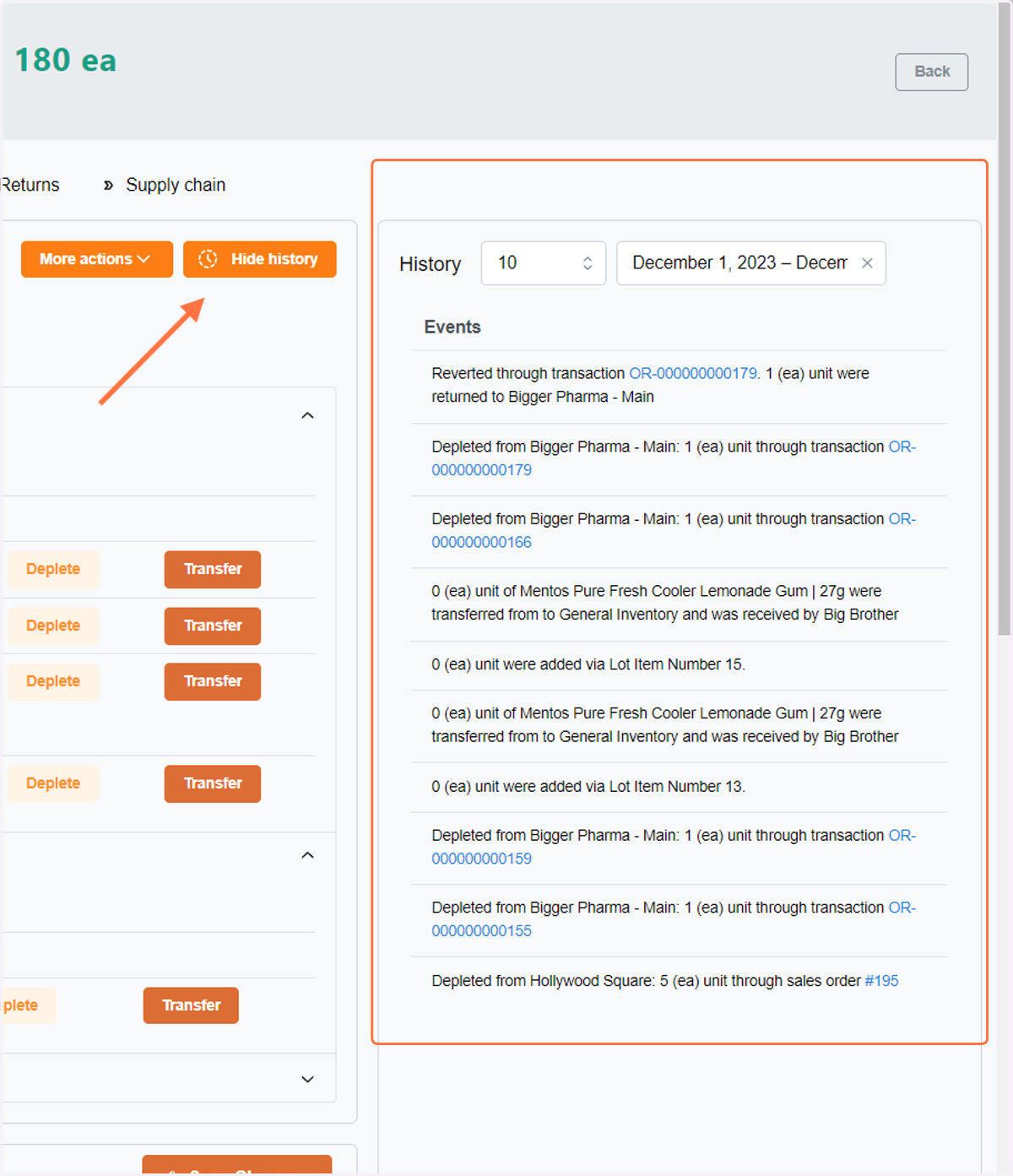Open the Returns tab
The width and height of the screenshot is (1013, 1176).
pyautogui.click(x=30, y=185)
